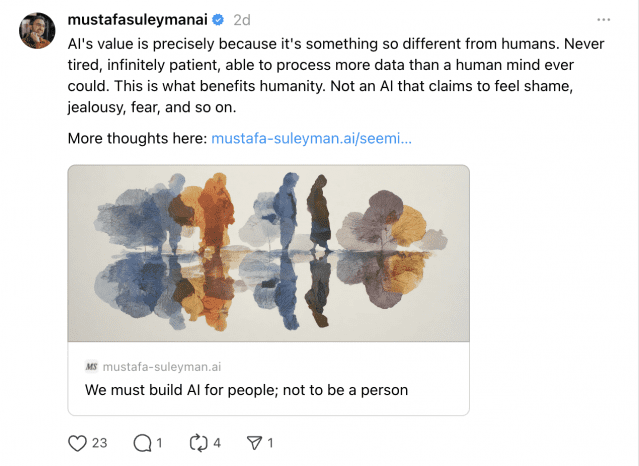Click the blue verified badge
This screenshot has height=466, width=639.
218,20
